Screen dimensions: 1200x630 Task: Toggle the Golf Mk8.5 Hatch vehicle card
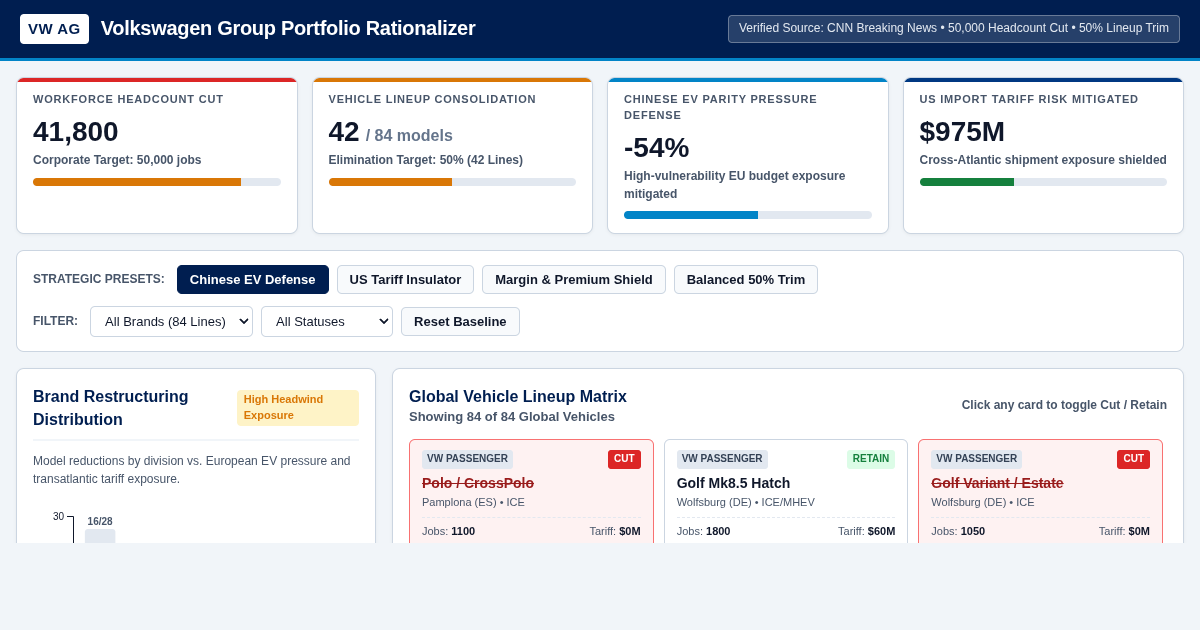pyautogui.click(x=786, y=491)
